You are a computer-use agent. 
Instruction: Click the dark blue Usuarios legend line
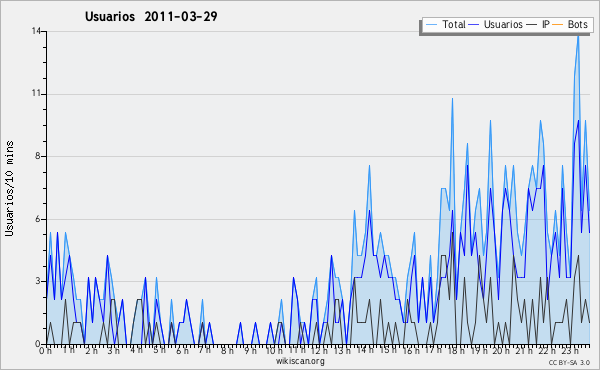474,25
